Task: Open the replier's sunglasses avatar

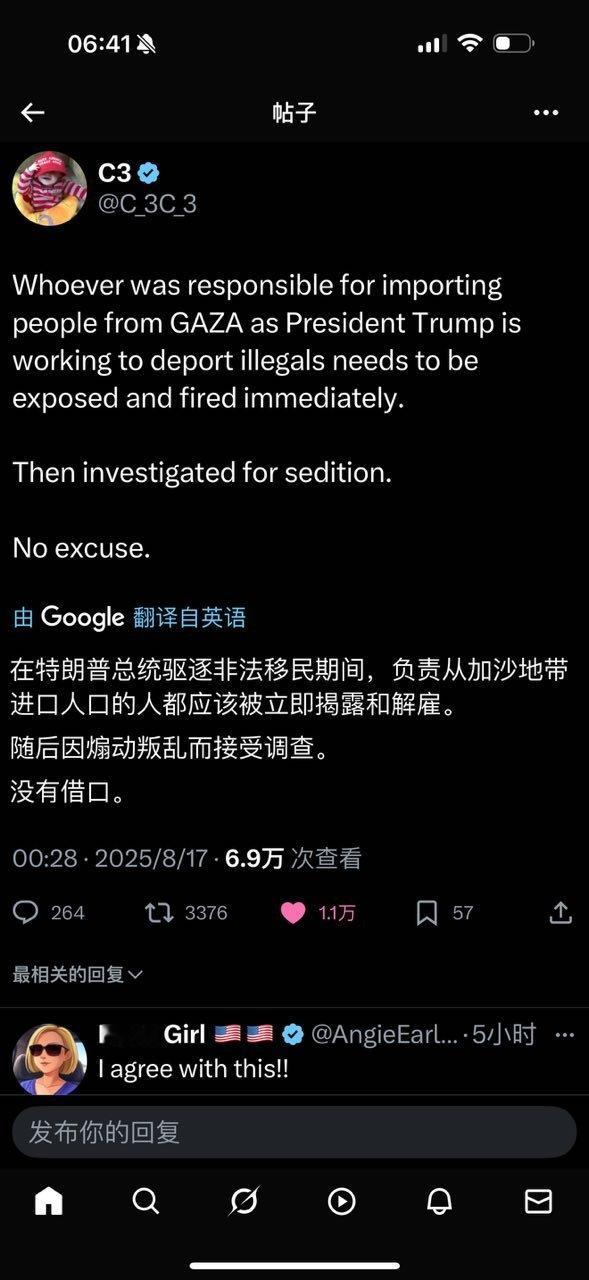Action: pos(50,1058)
